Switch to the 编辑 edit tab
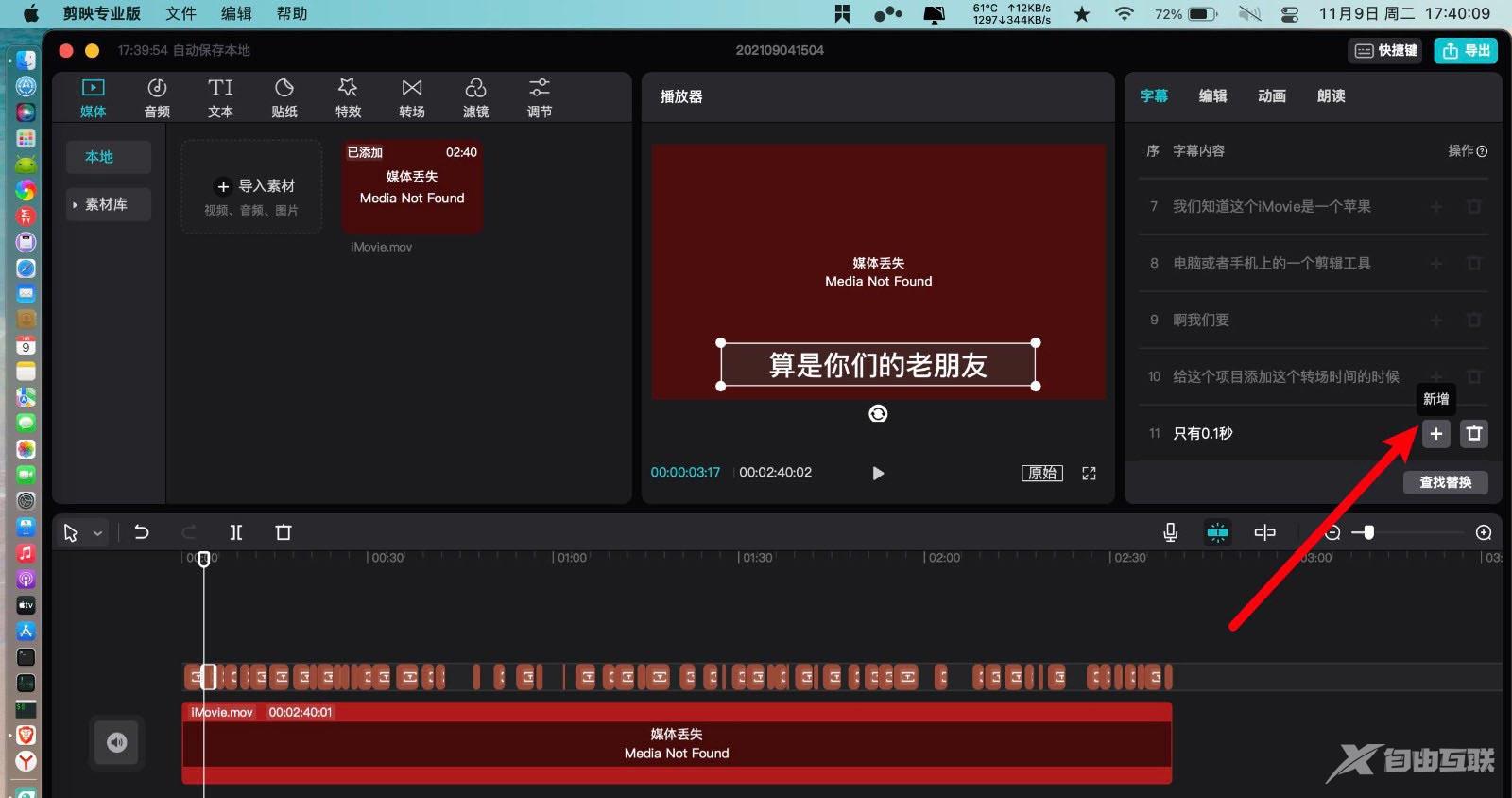The image size is (1512, 798). point(1212,95)
